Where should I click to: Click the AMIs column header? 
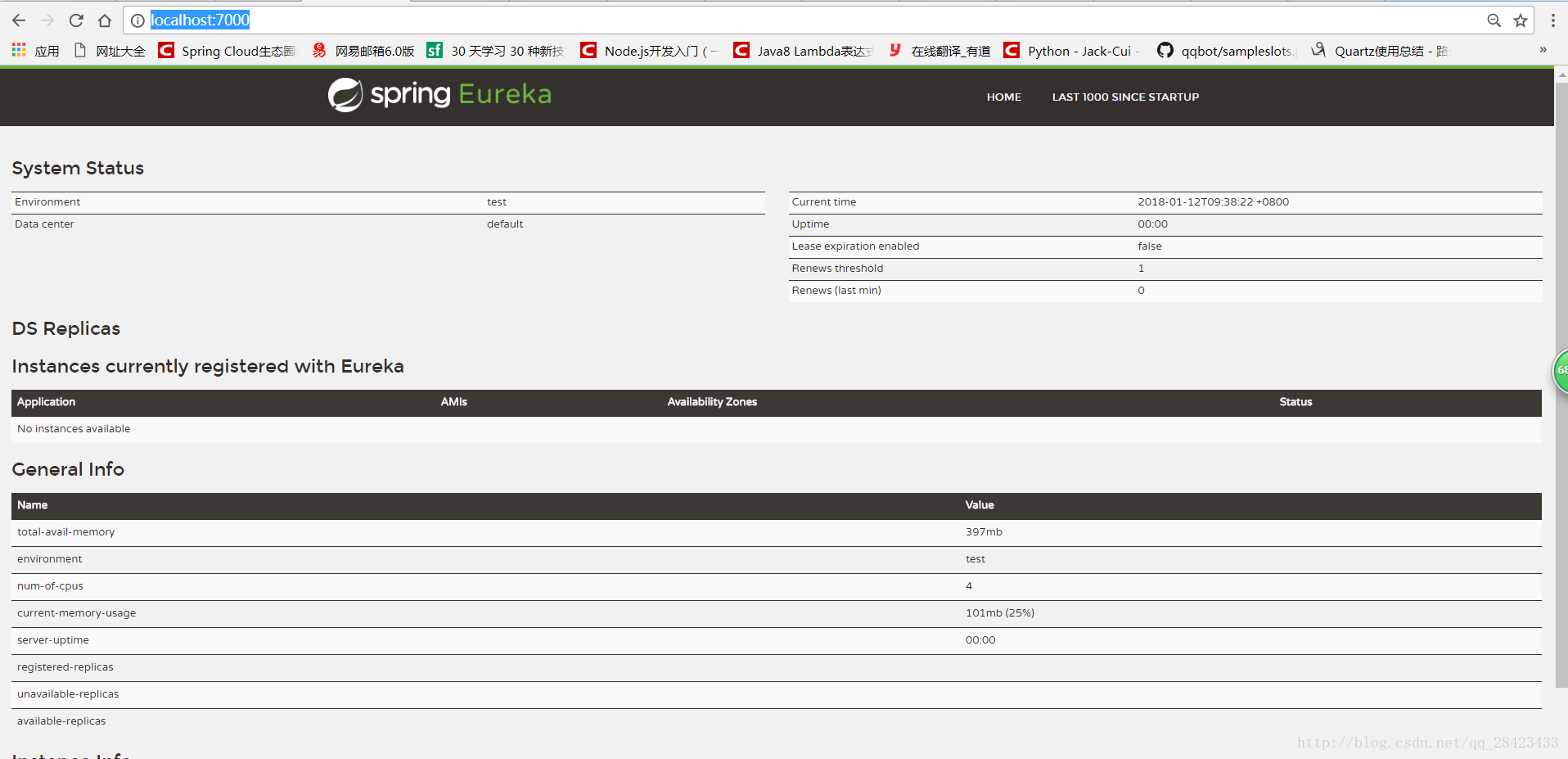pos(454,402)
